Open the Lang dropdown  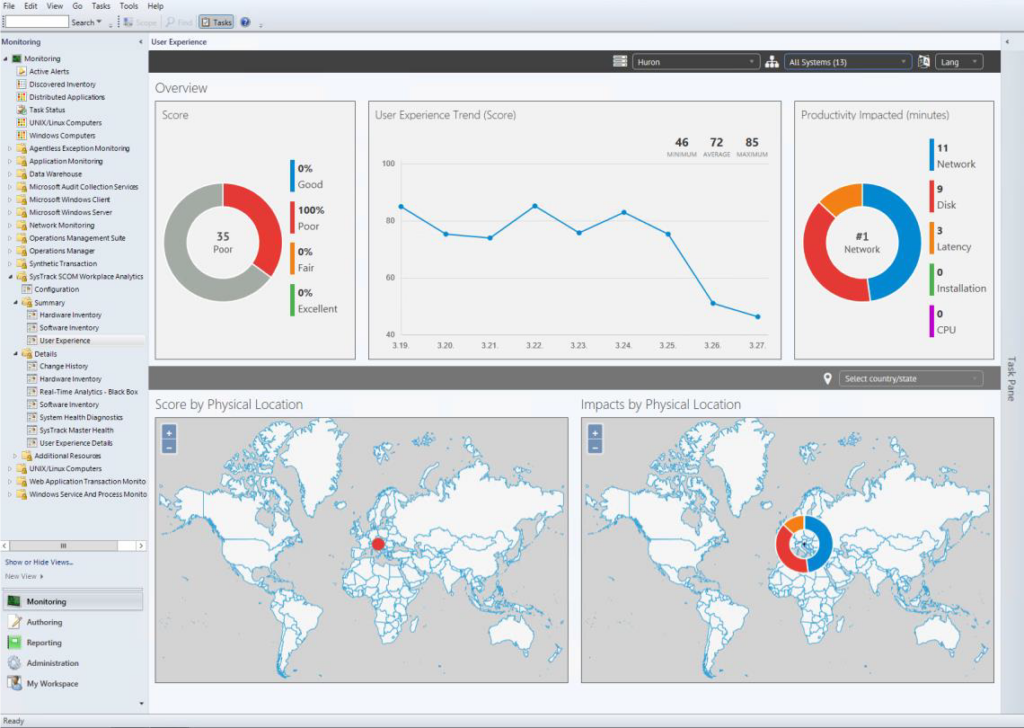point(959,62)
